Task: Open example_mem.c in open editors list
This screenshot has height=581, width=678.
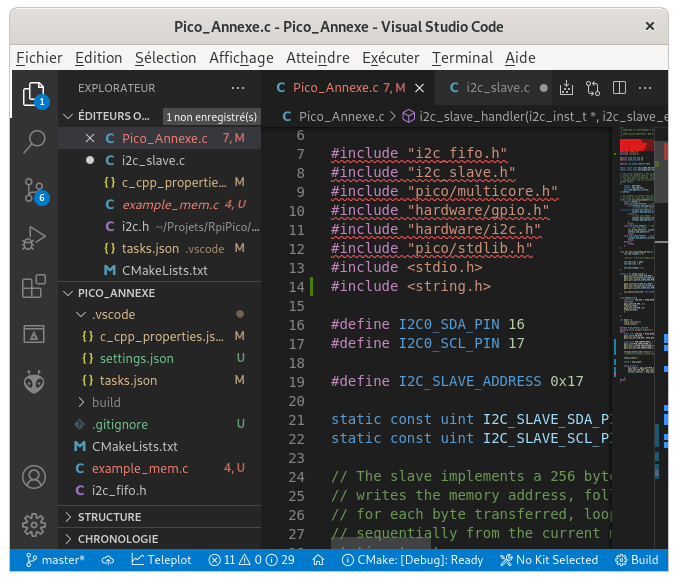Action: coord(160,204)
